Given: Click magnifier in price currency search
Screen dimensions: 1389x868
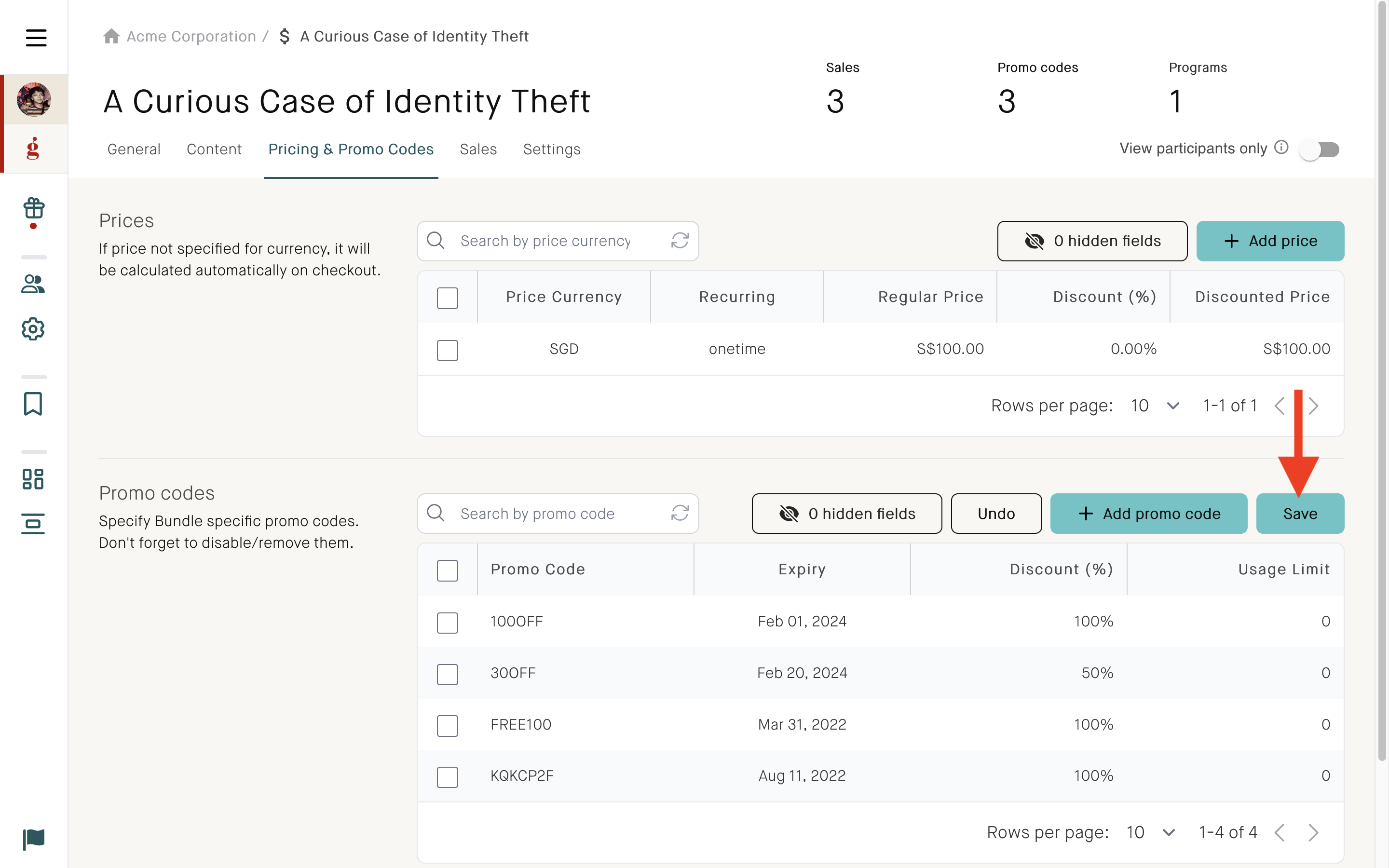Looking at the screenshot, I should (x=436, y=241).
